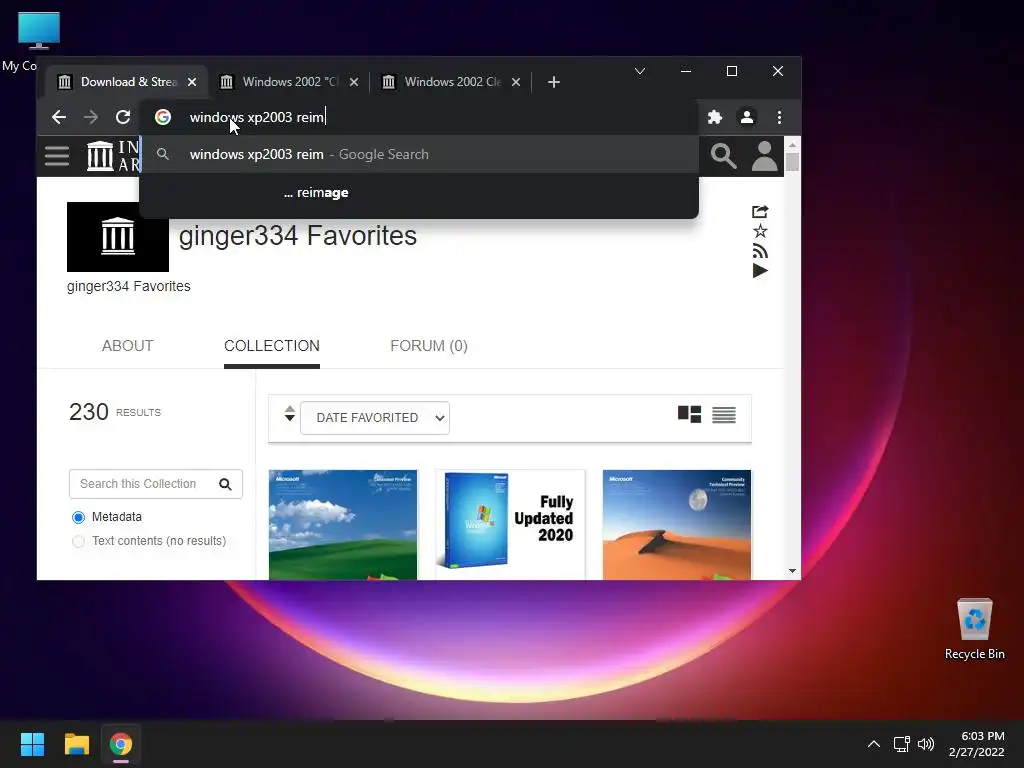The width and height of the screenshot is (1024, 768).
Task: Click the vertical scrollbar thumb
Action: pyautogui.click(x=792, y=162)
